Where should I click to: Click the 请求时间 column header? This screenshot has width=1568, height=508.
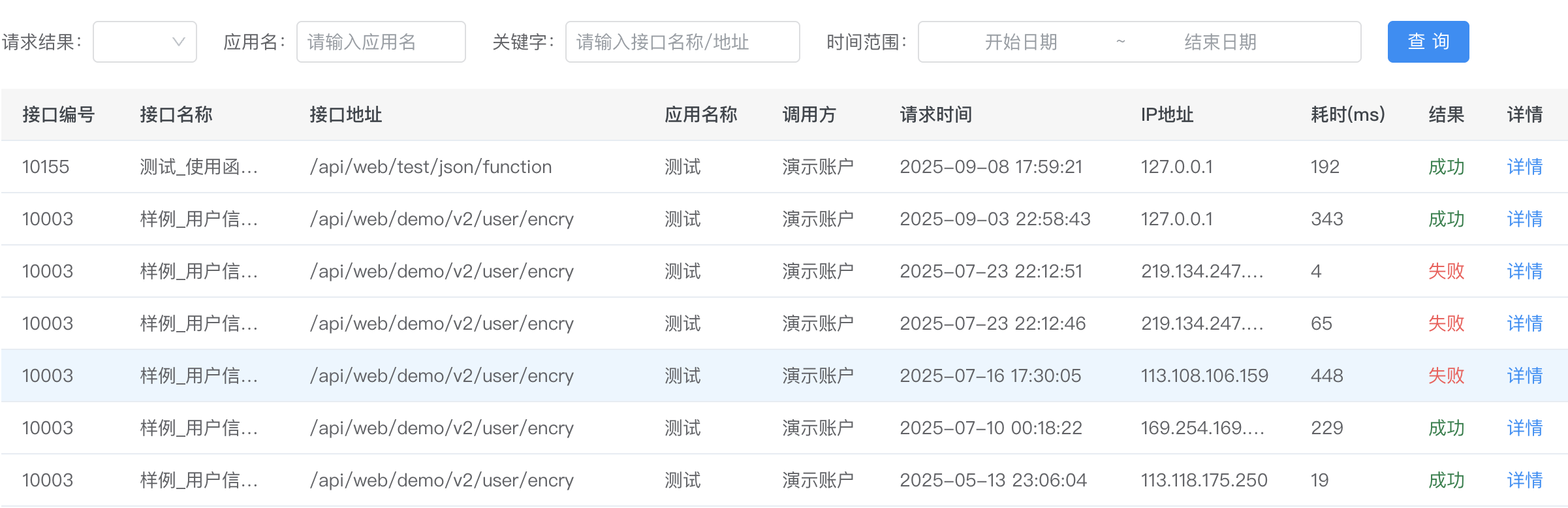click(935, 114)
